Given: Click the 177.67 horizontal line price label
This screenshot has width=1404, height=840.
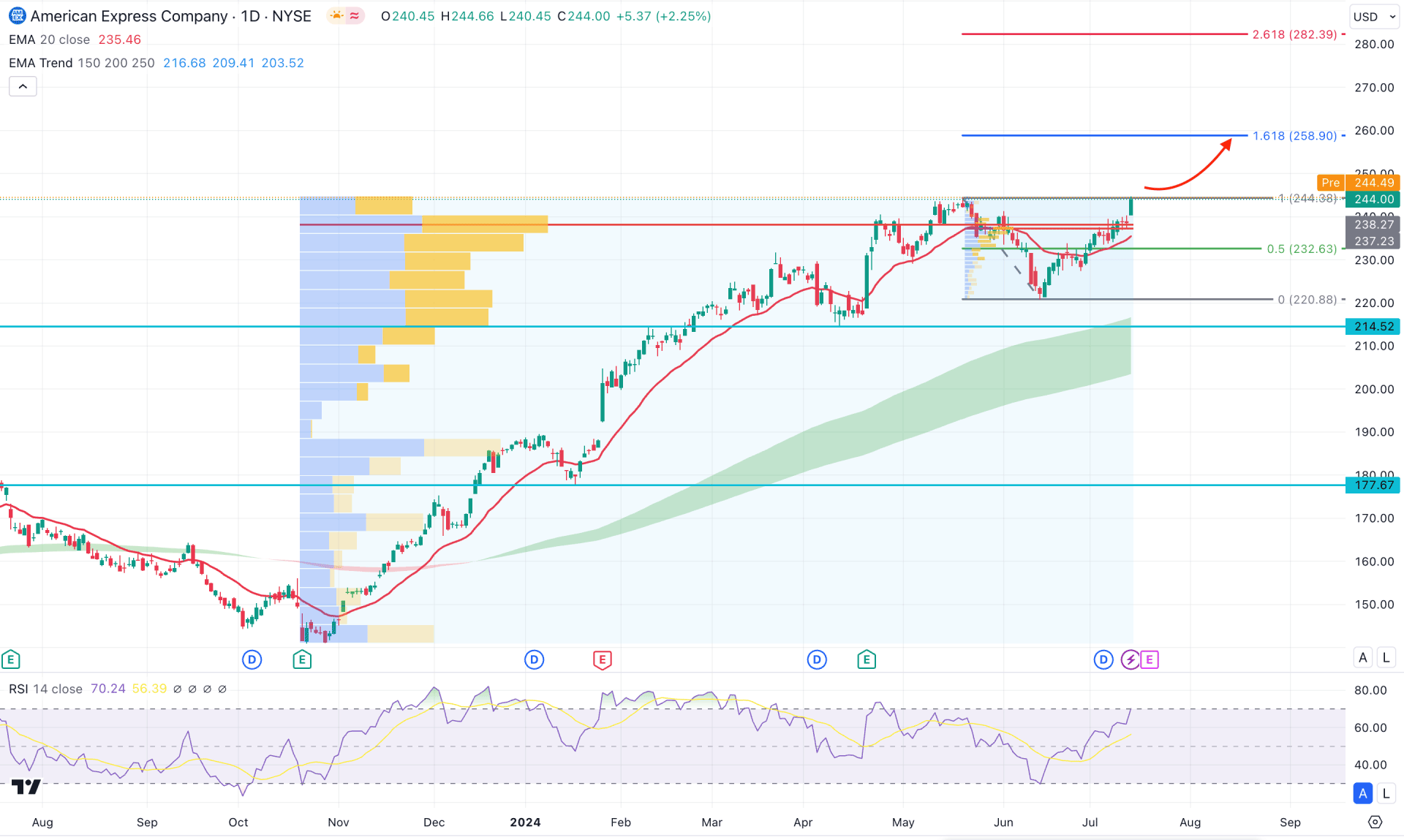Looking at the screenshot, I should [x=1373, y=485].
